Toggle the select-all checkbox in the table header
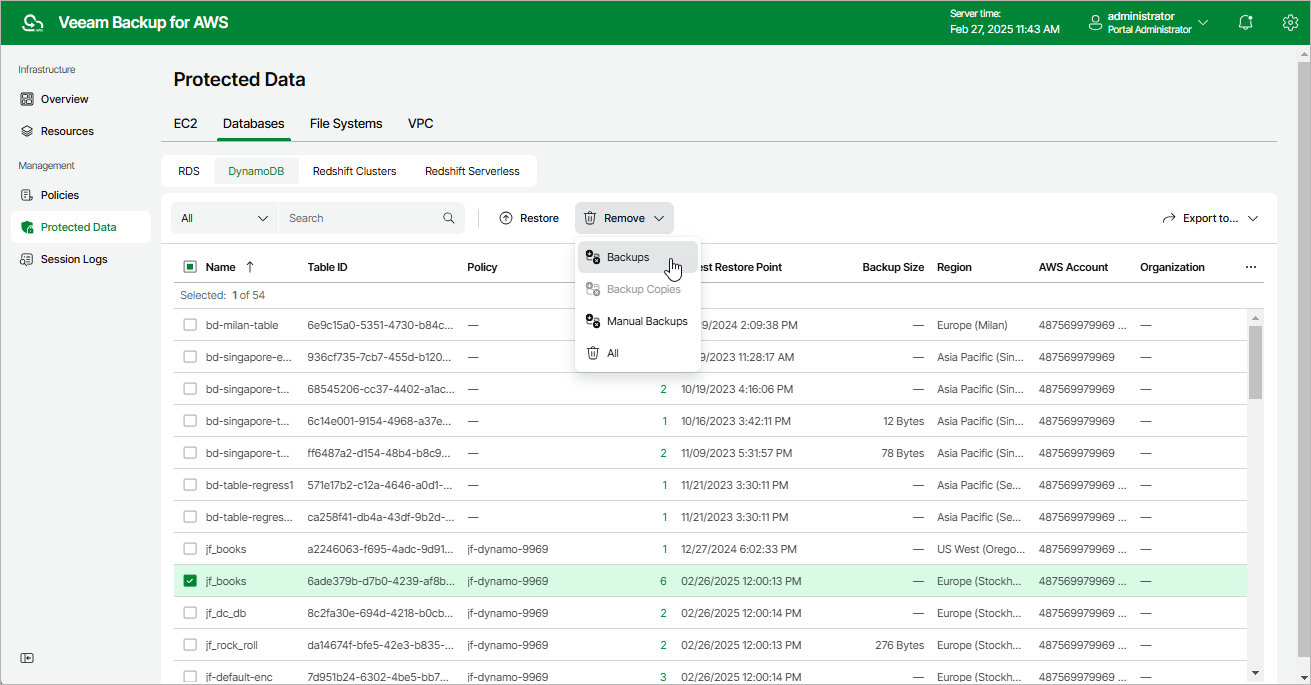The width and height of the screenshot is (1311, 685). click(x=190, y=267)
